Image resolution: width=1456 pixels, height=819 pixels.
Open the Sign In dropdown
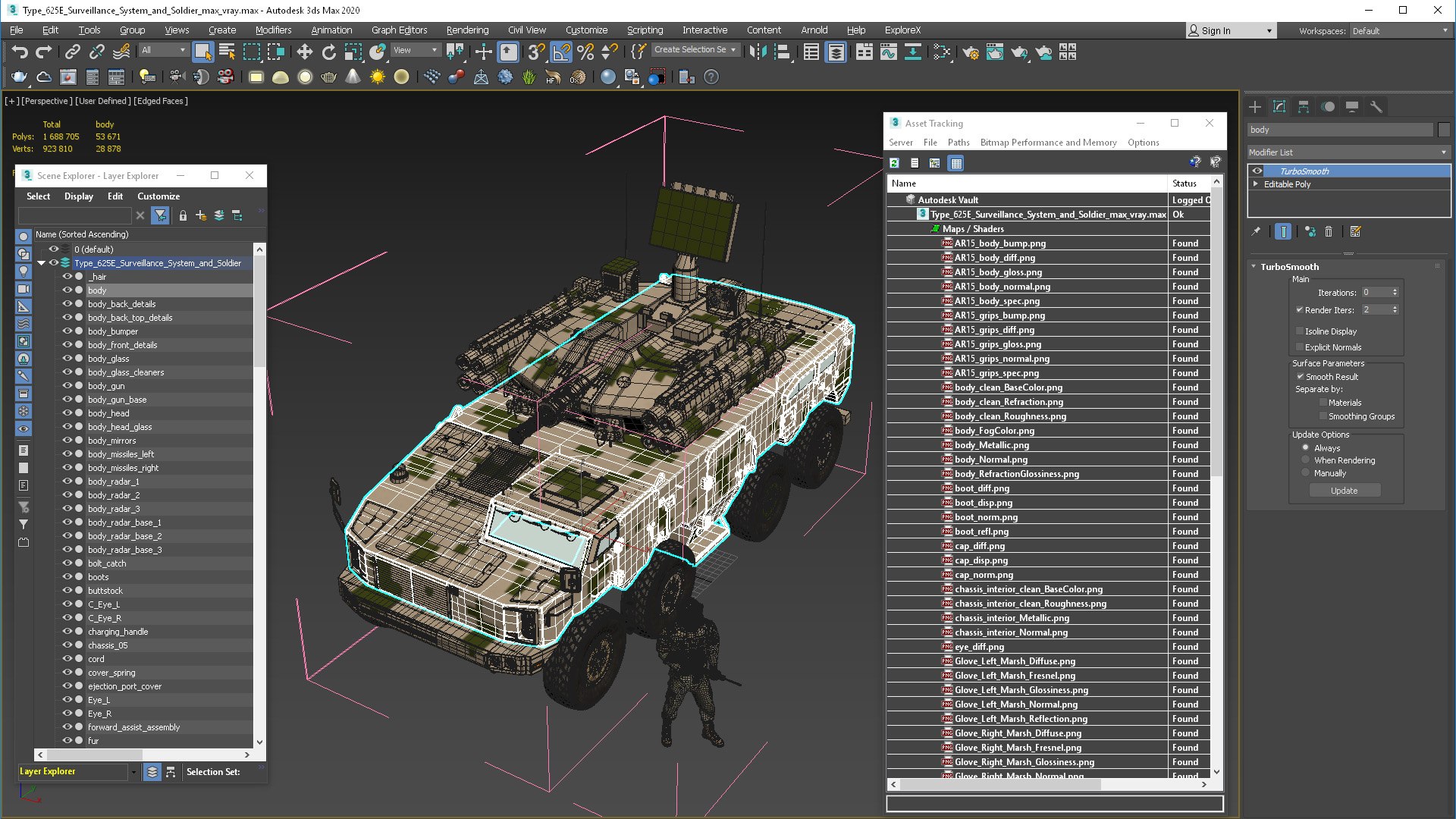coord(1231,31)
